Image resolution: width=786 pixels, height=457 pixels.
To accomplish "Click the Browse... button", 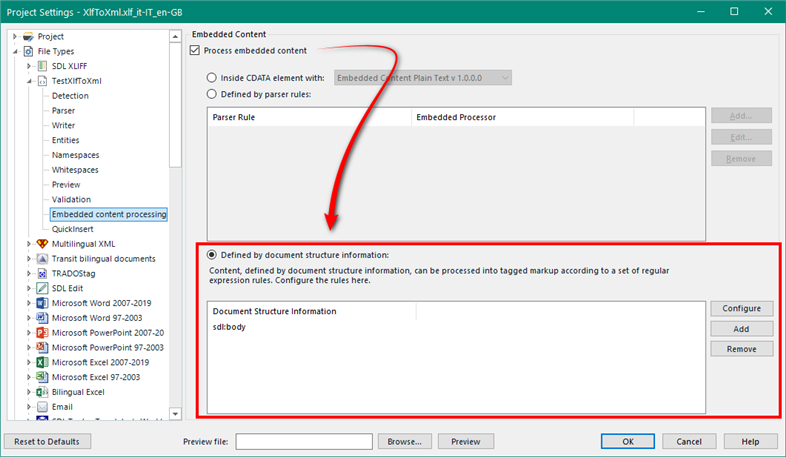I will (405, 441).
